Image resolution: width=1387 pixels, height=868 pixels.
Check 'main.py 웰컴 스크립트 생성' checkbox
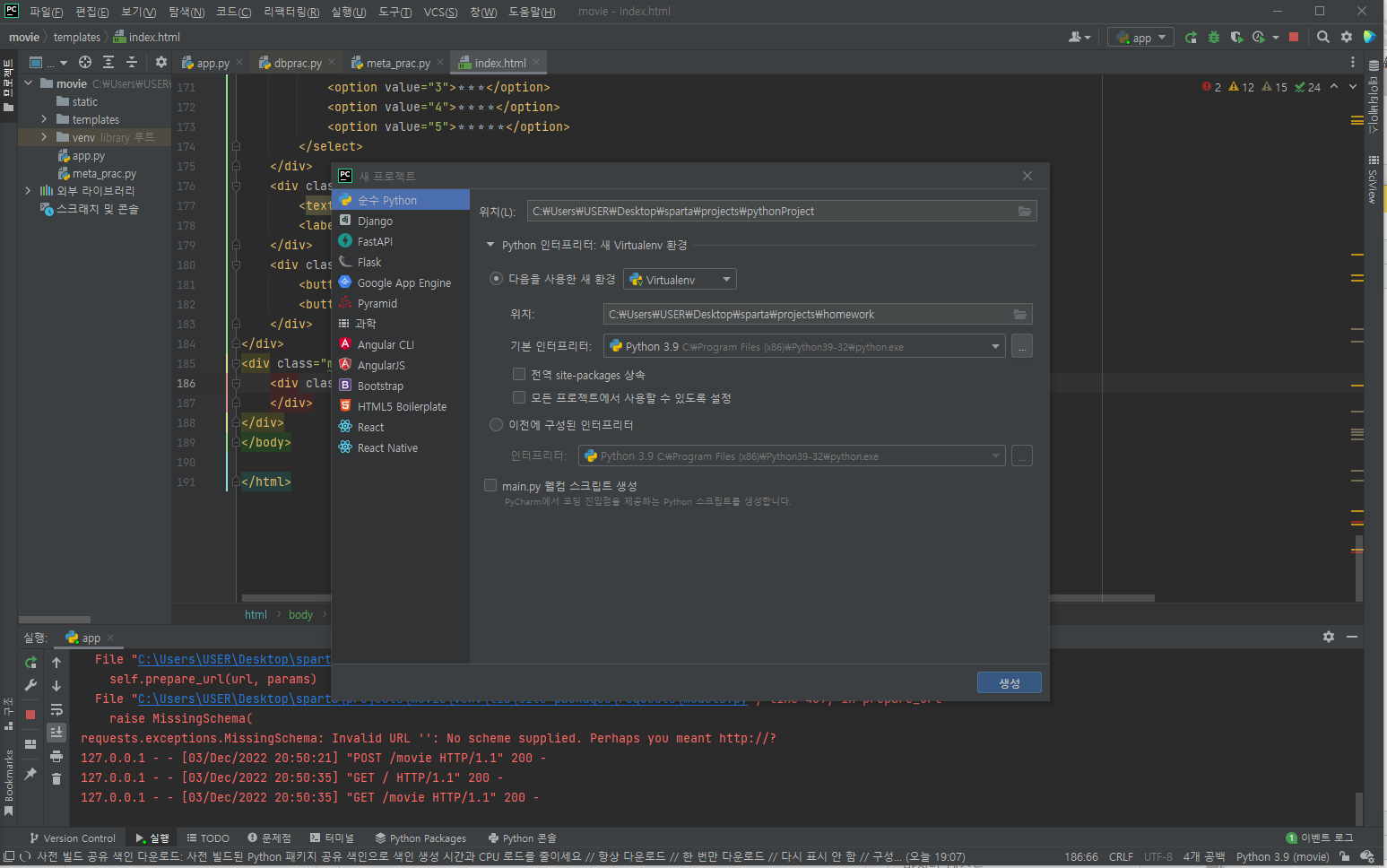pos(490,485)
